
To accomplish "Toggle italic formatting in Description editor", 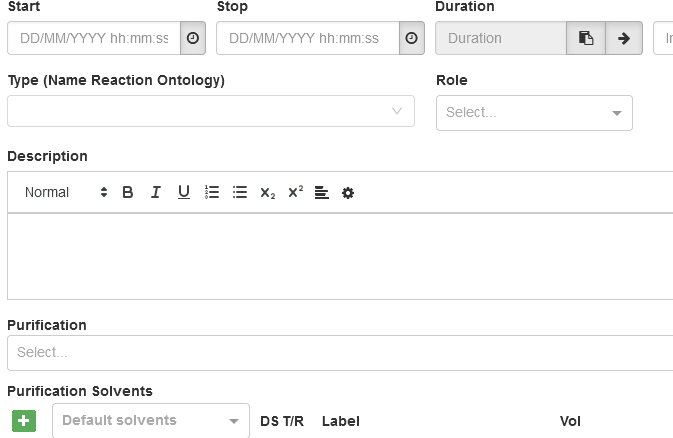I will (156, 192).
